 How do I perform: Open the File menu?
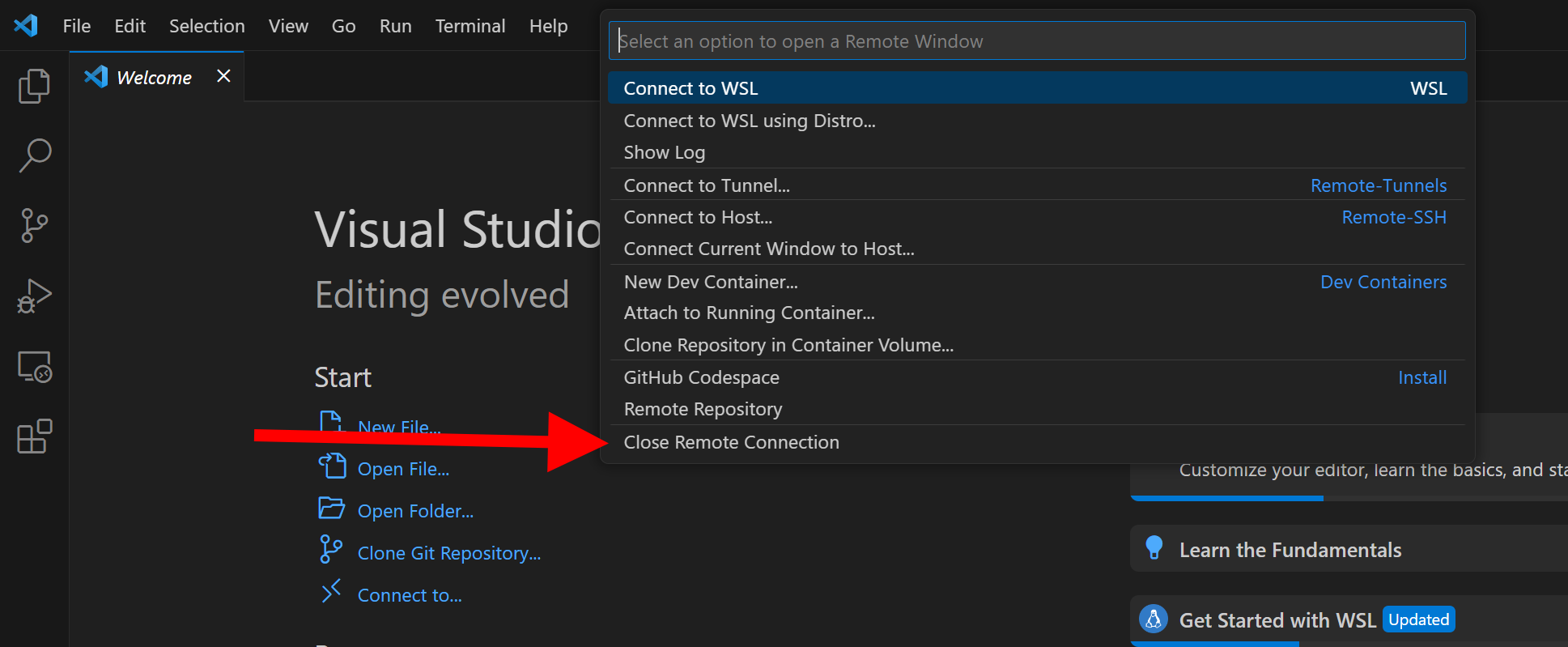(x=77, y=26)
